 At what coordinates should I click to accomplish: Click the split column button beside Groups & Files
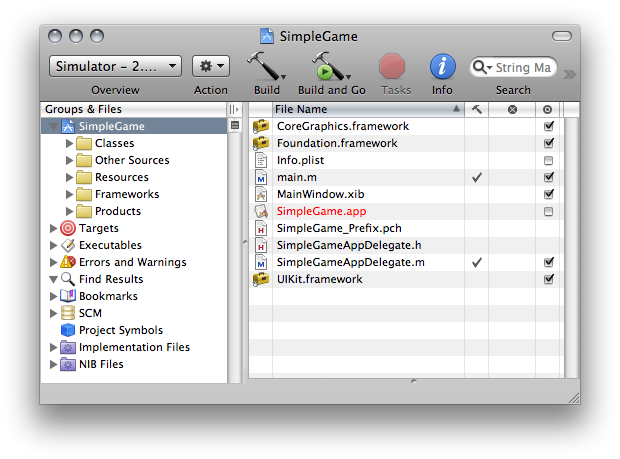point(234,109)
